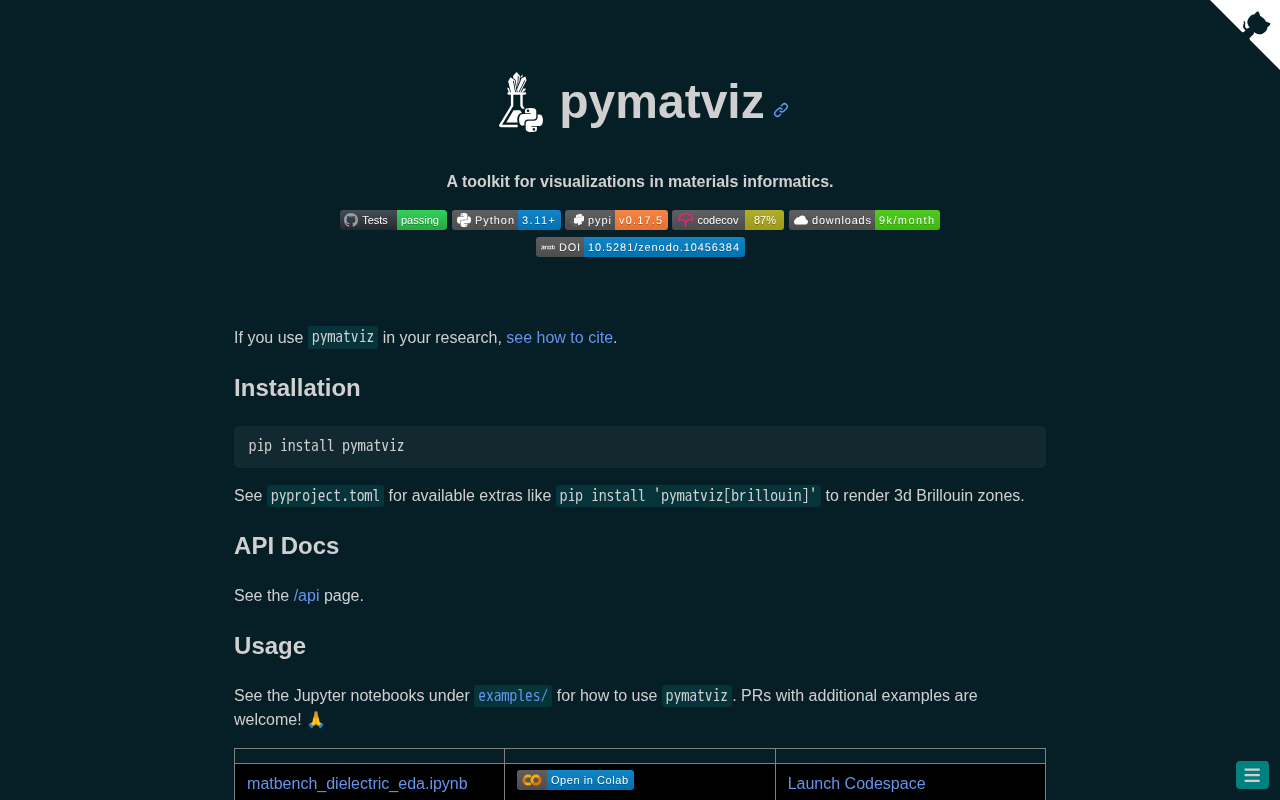Click the API Docs heading
Viewport: 1280px width, 800px height.
(286, 546)
